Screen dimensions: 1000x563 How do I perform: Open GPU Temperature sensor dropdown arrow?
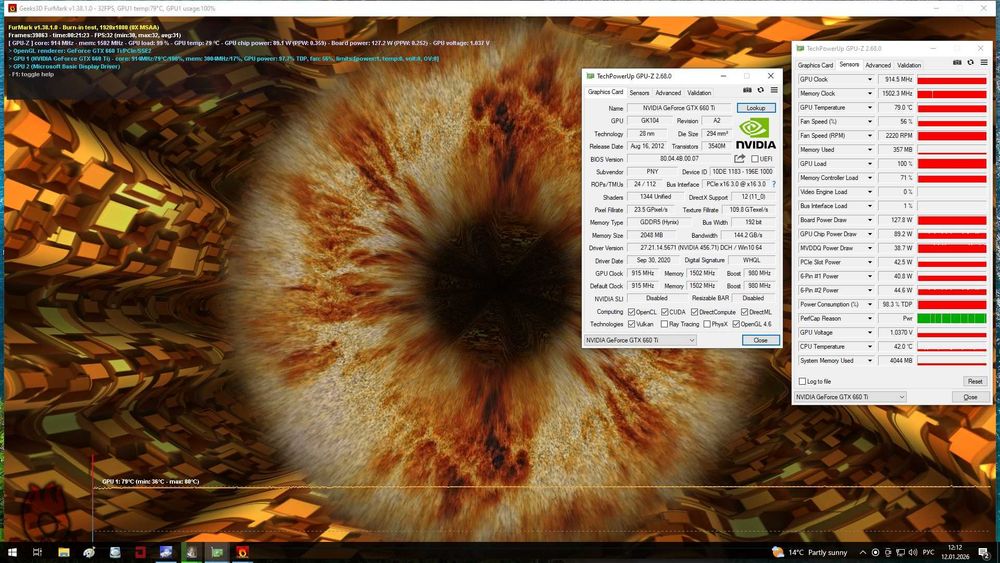(869, 108)
